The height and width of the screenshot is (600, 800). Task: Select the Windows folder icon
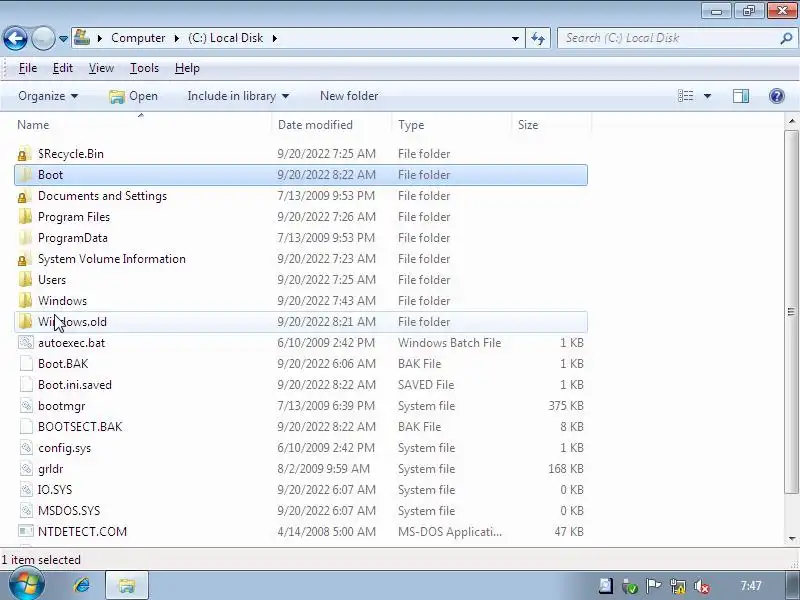pos(25,301)
